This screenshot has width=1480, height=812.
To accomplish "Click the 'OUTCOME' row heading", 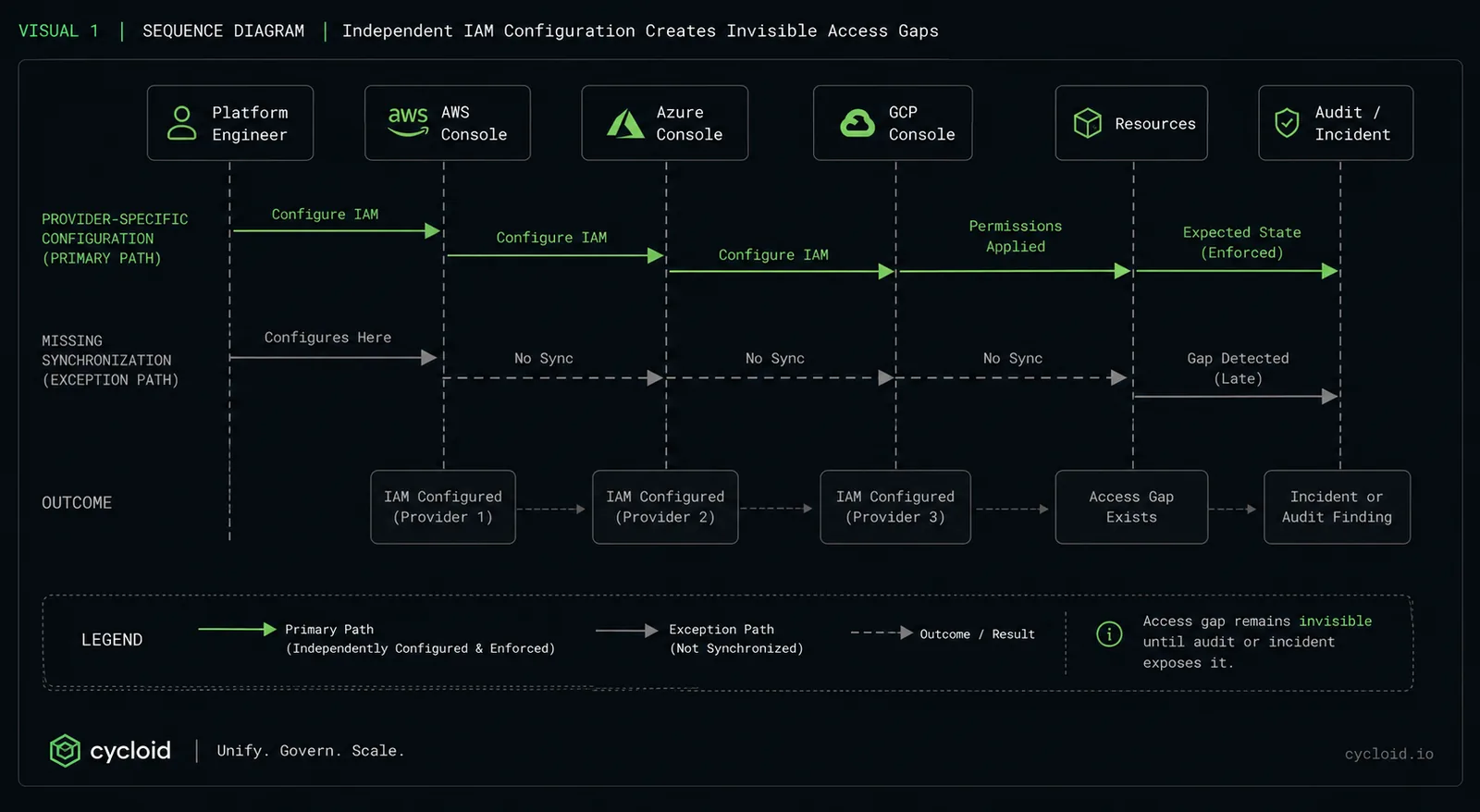I will pos(77,502).
